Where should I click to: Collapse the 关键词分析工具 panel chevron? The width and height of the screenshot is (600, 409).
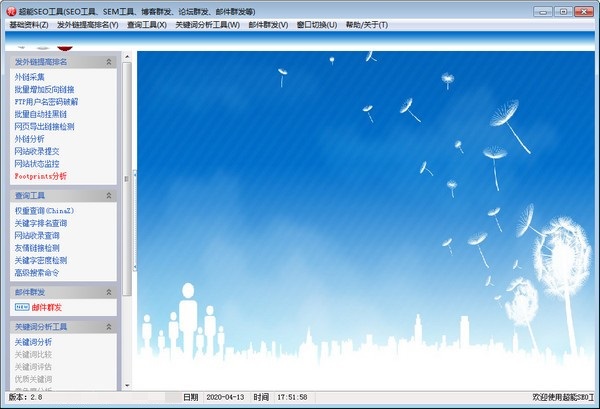(x=108, y=326)
